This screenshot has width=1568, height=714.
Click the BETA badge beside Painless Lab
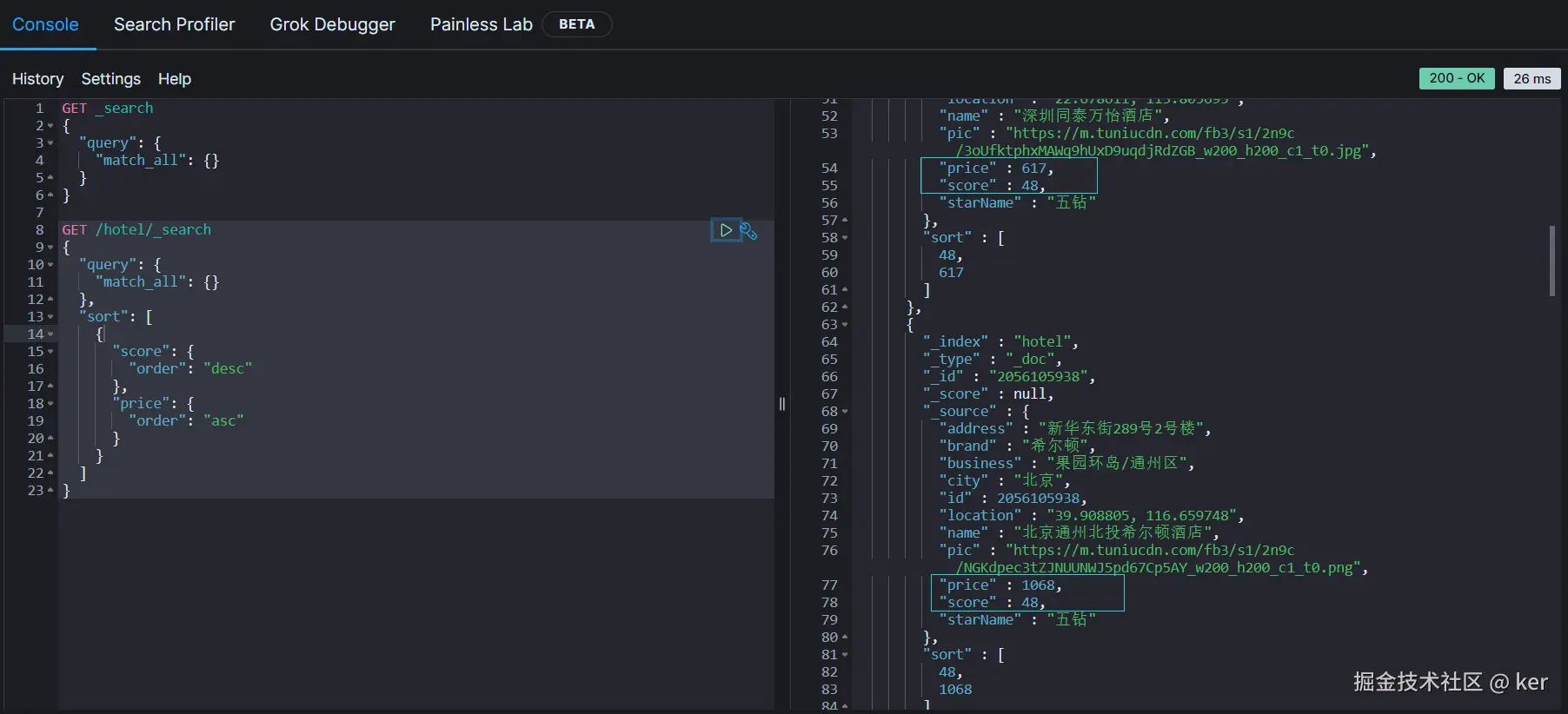(577, 24)
